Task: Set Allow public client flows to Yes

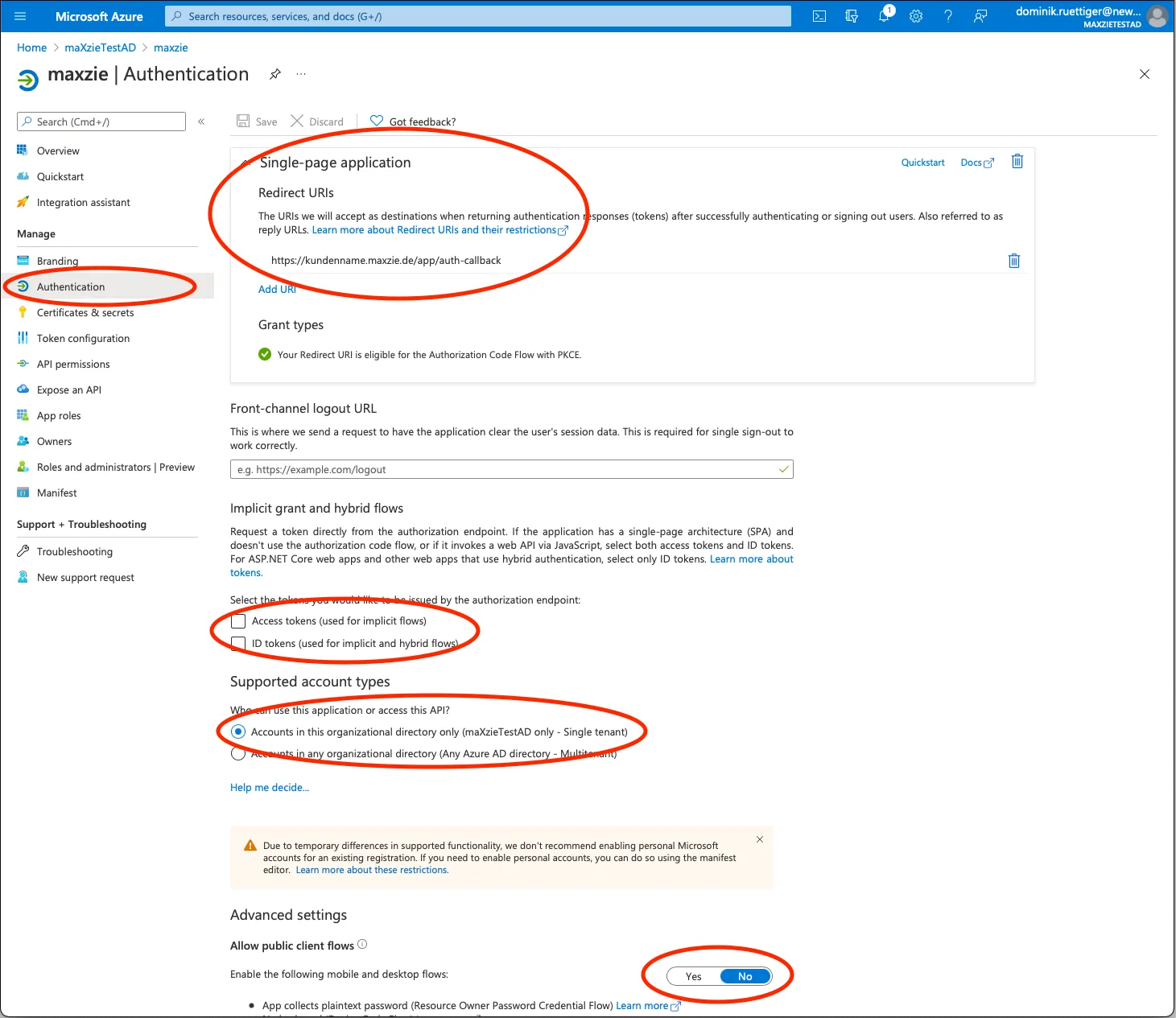Action: [694, 976]
